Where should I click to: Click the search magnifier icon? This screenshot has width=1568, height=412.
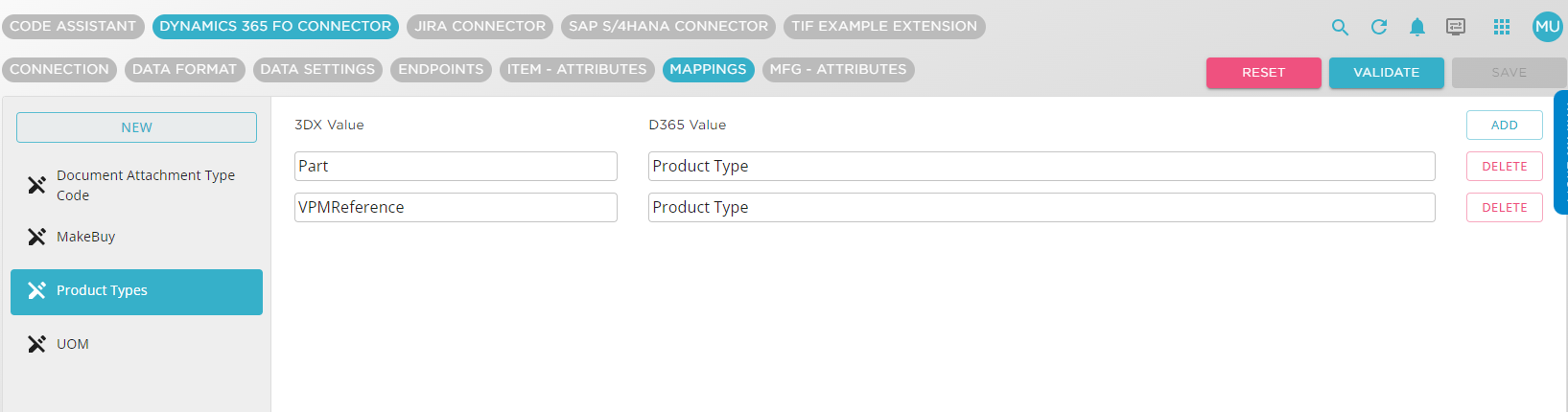[x=1340, y=27]
